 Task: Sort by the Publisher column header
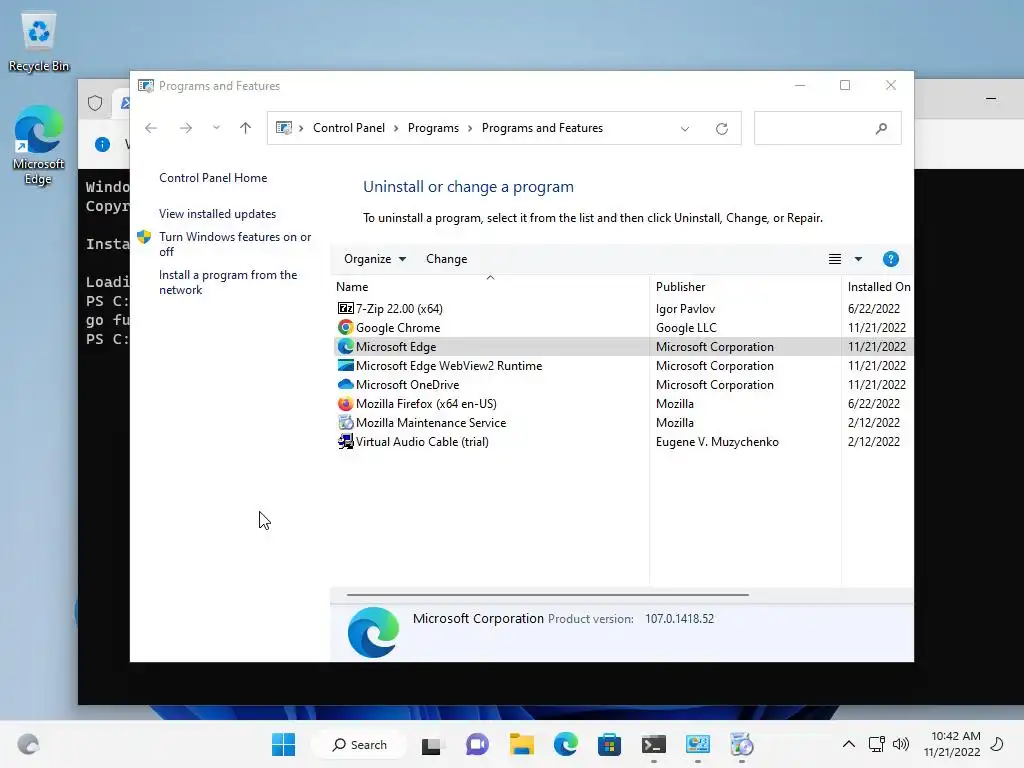[745, 287]
